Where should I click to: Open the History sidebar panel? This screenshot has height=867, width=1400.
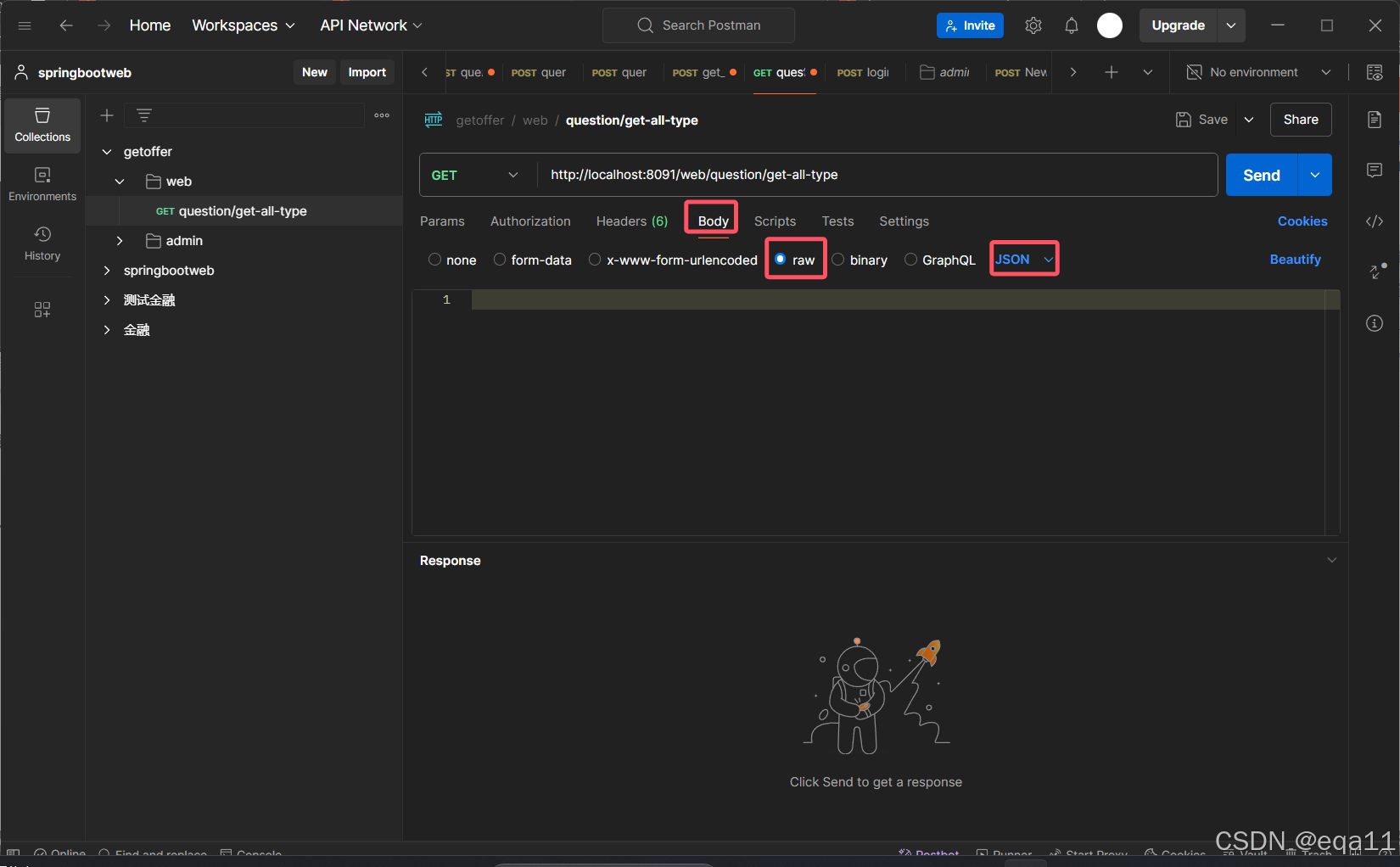coord(42,243)
